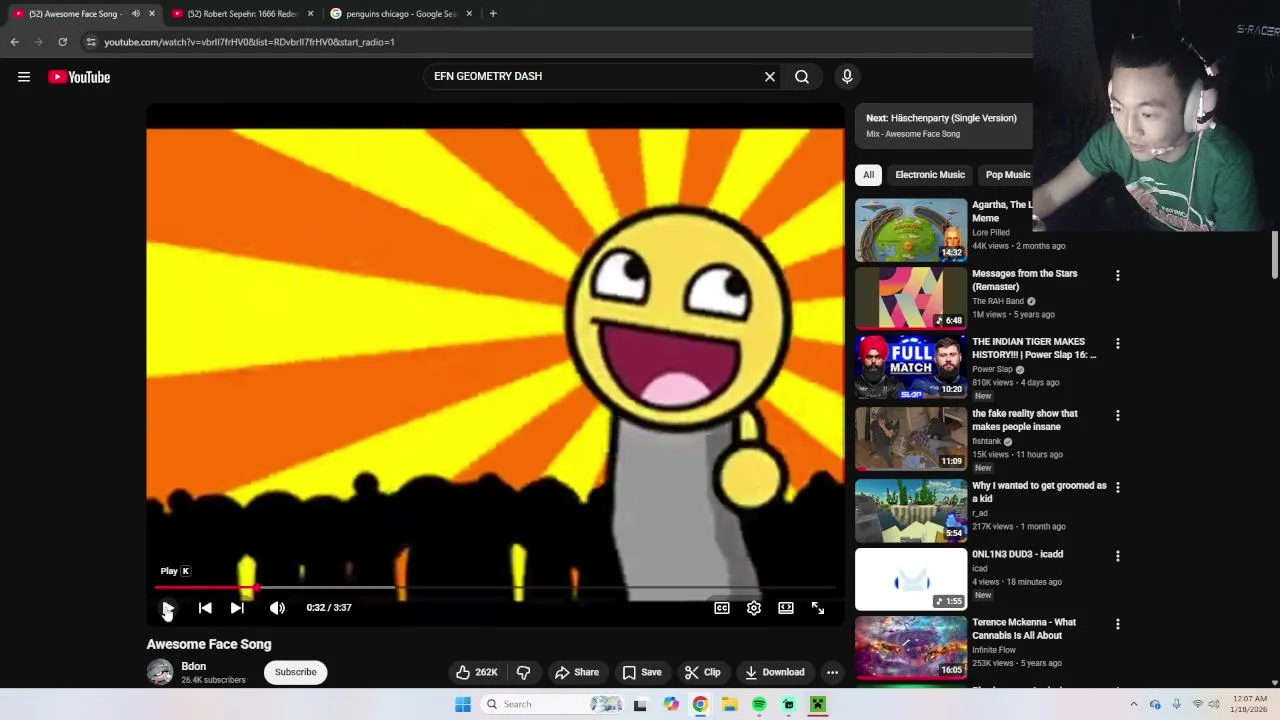Open the Terence Mckenna video title
Screen dimensions: 1280x720
click(x=1024, y=629)
